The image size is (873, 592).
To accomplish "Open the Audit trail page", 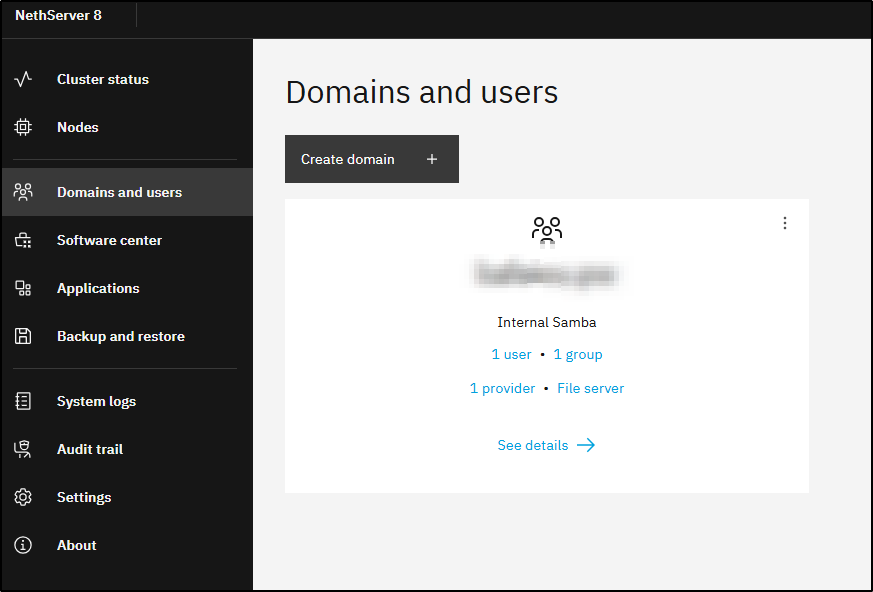I will [127, 449].
